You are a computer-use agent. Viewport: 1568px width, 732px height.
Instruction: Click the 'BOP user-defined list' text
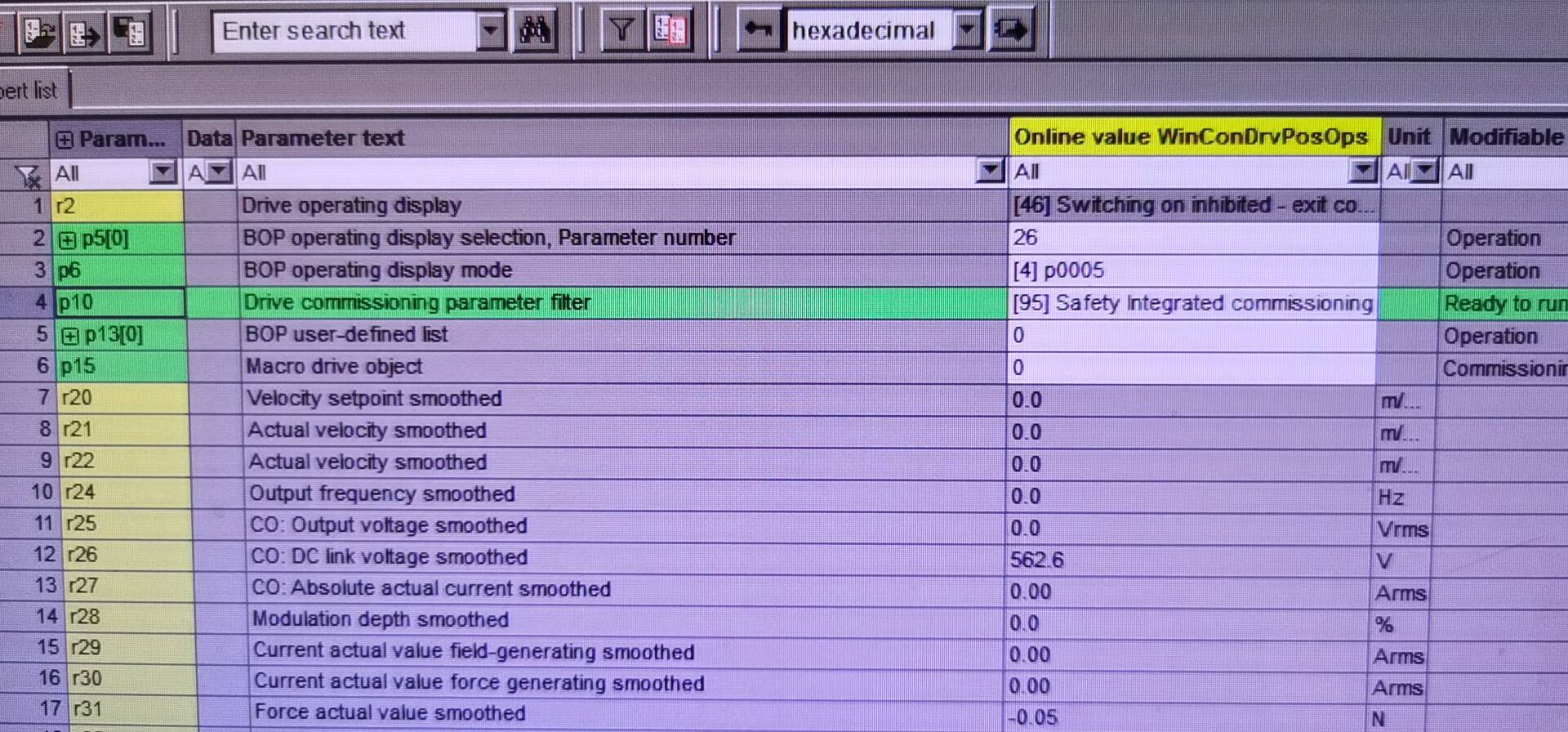(x=346, y=334)
